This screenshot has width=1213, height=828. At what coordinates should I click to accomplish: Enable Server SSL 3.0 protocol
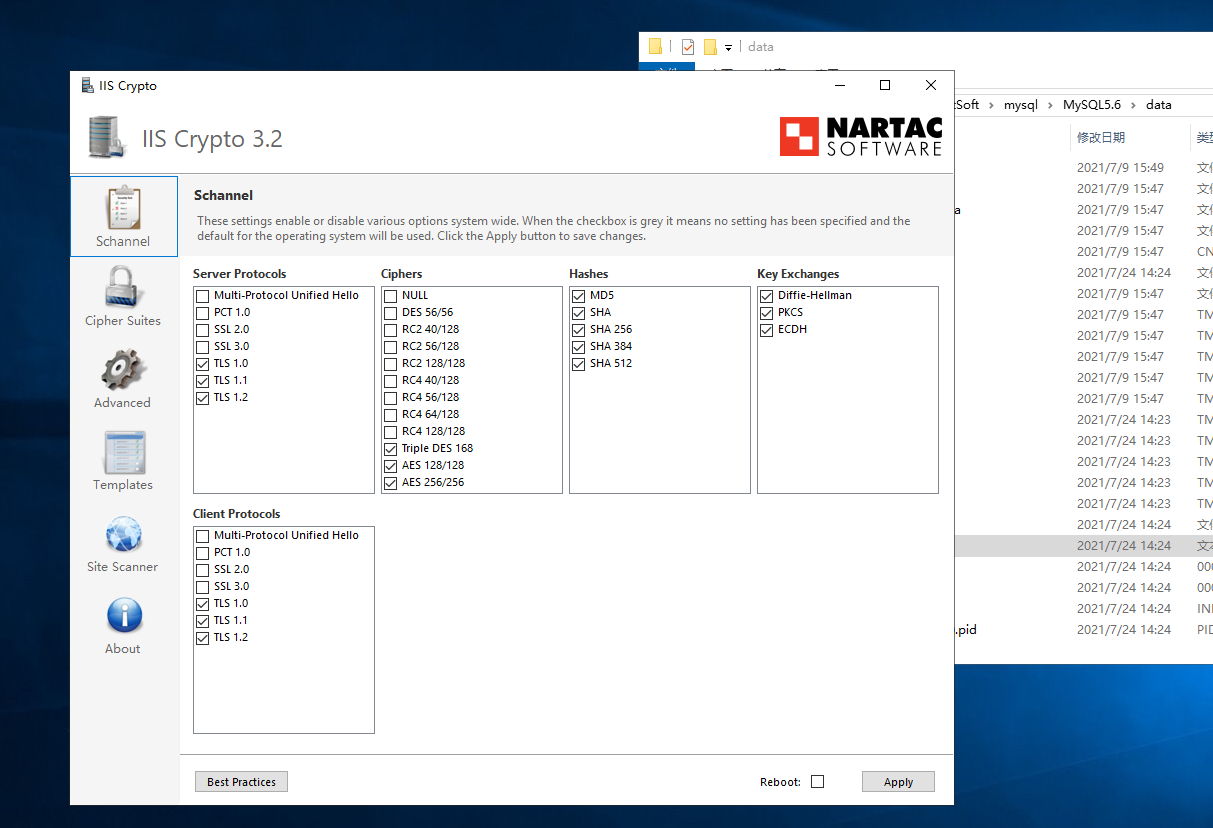point(203,347)
